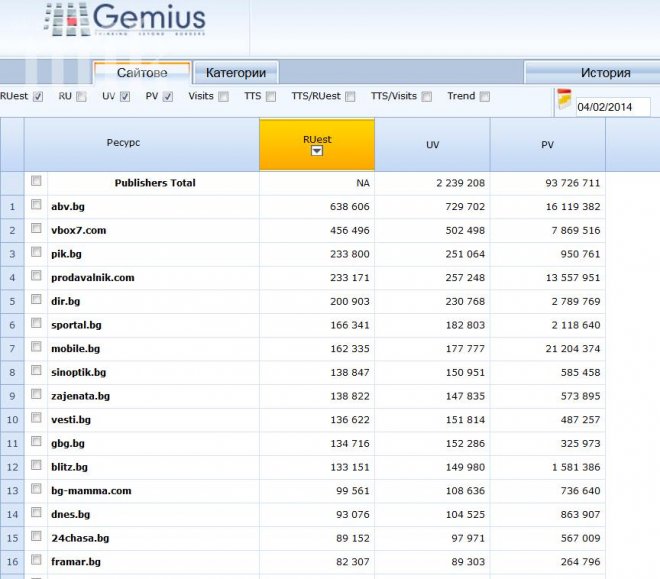Click the sinoptik.bg resource name

coord(79,372)
